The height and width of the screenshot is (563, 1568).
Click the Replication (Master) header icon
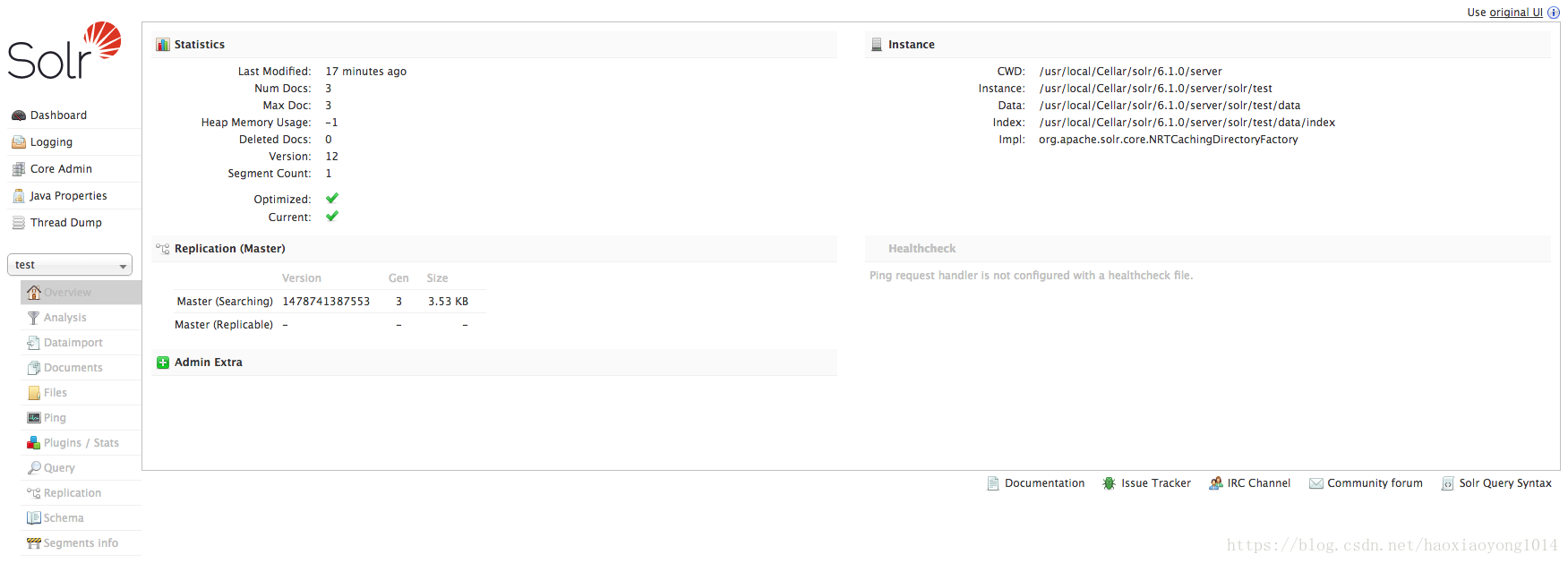[x=163, y=249]
